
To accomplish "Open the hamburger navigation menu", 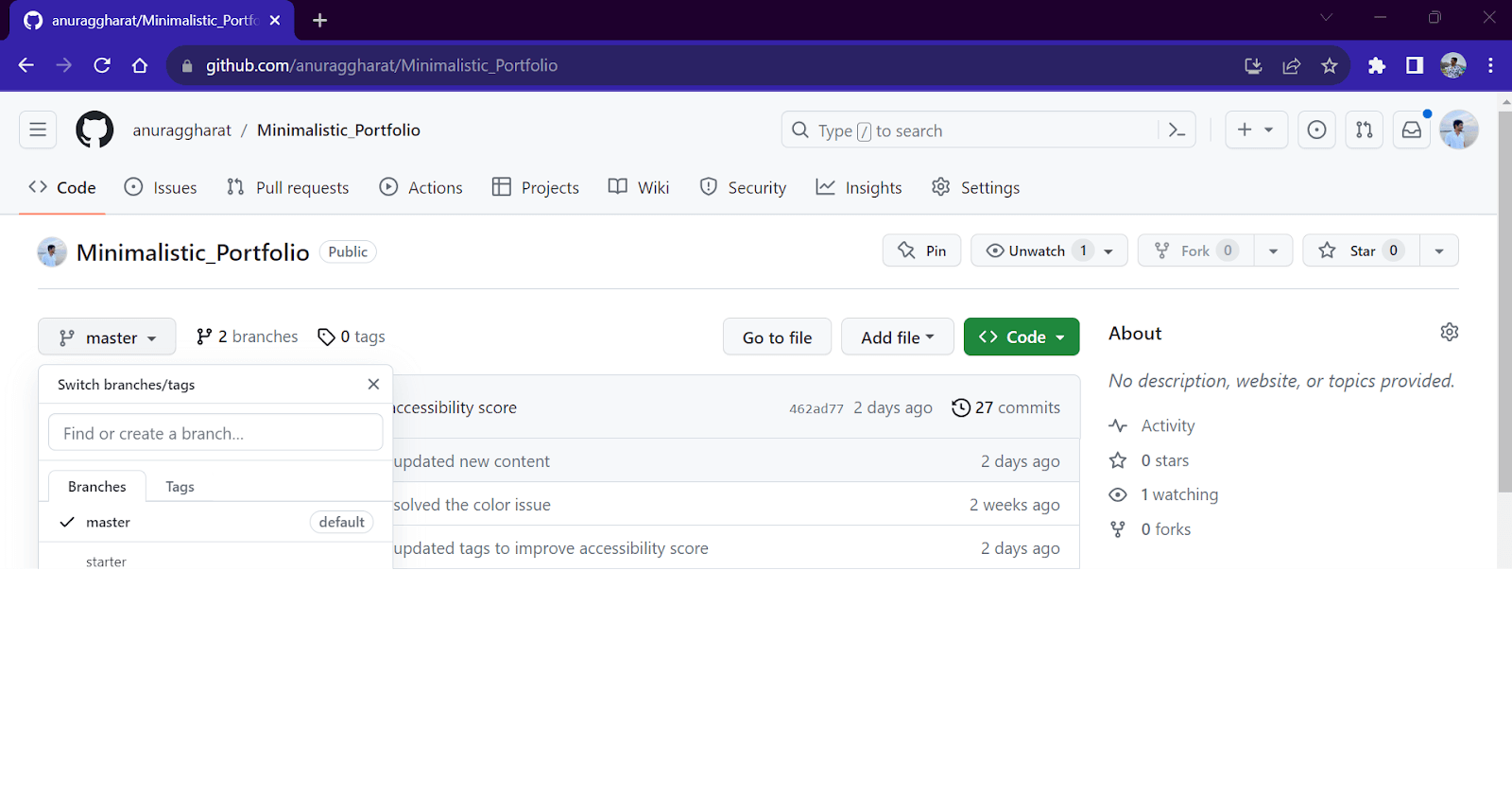I will pos(38,130).
